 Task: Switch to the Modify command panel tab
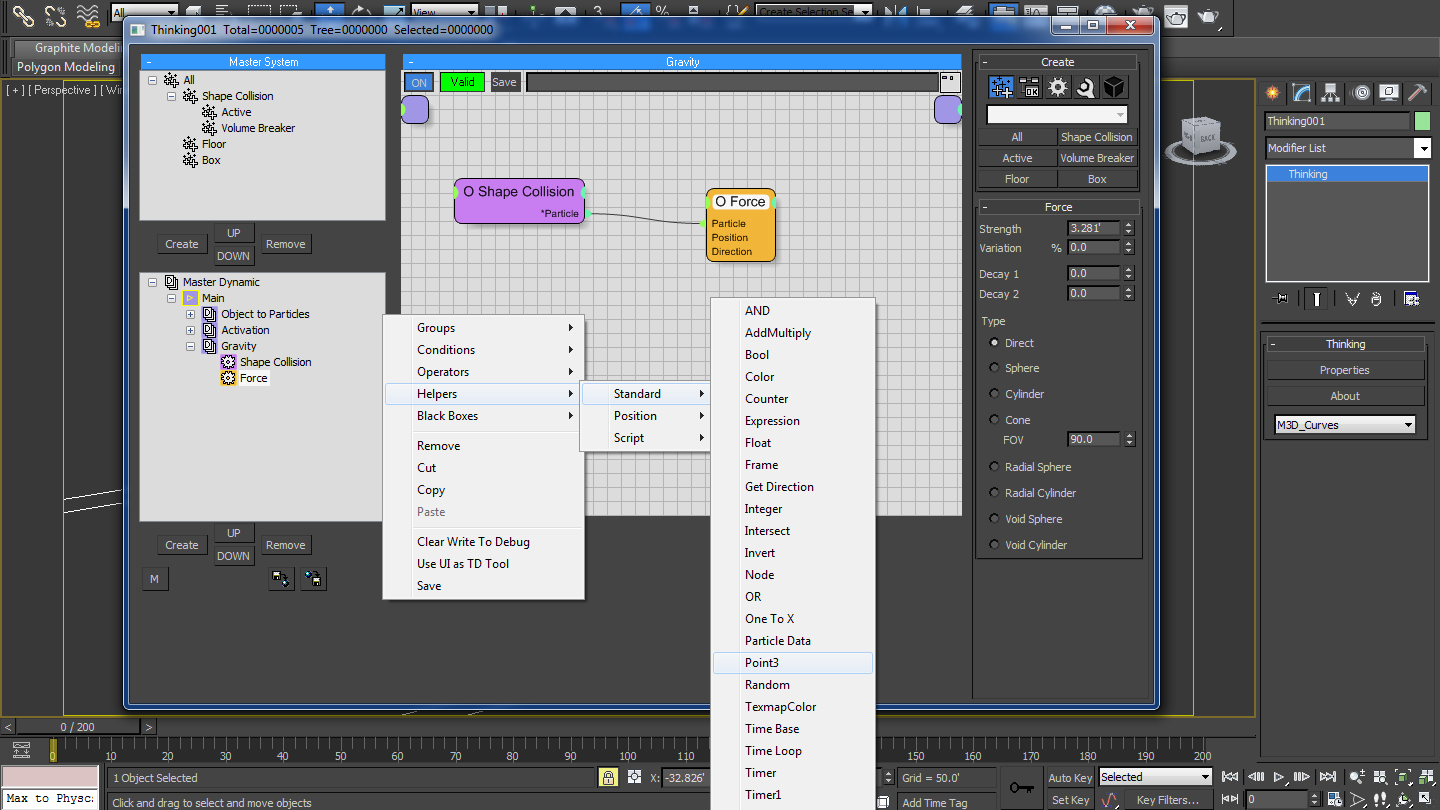click(x=1302, y=93)
